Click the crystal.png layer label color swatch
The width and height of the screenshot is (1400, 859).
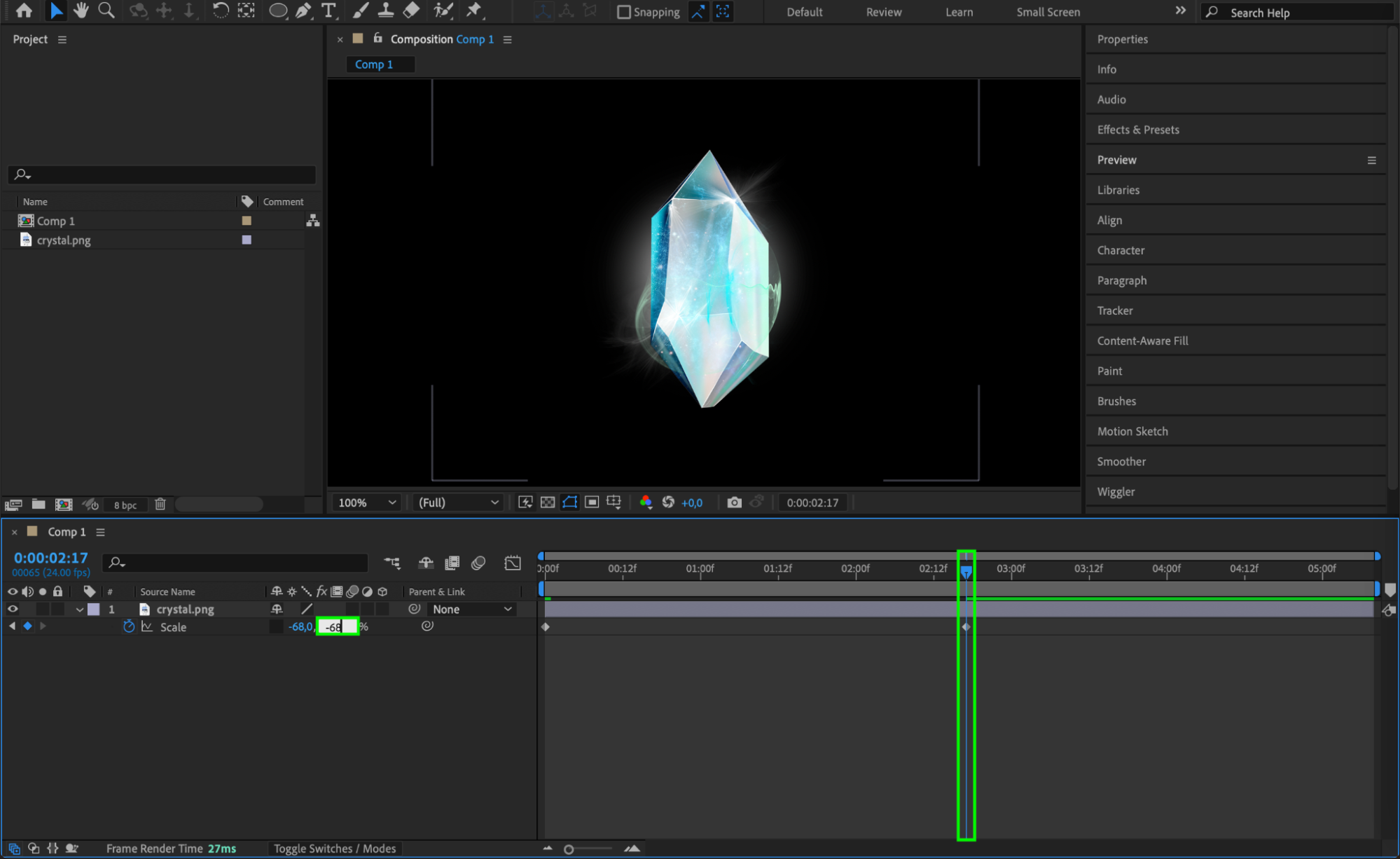tap(93, 610)
